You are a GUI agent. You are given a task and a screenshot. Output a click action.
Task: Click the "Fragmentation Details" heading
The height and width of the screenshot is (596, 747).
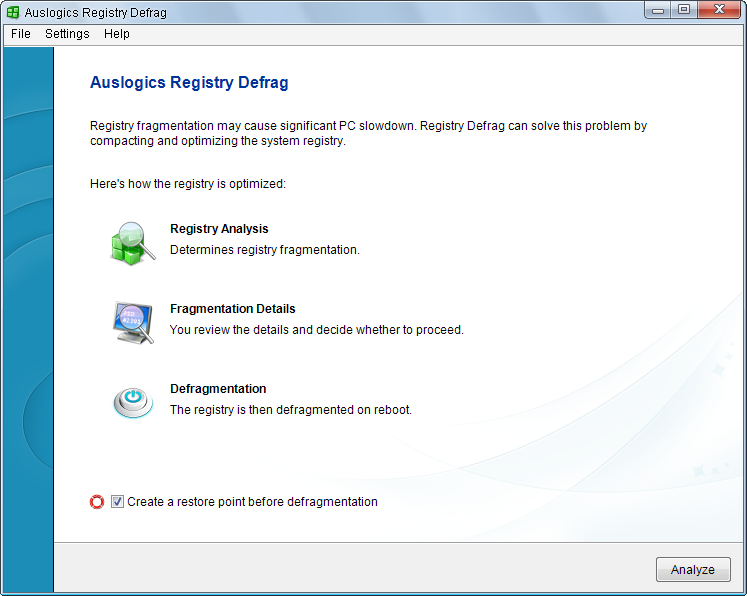232,309
